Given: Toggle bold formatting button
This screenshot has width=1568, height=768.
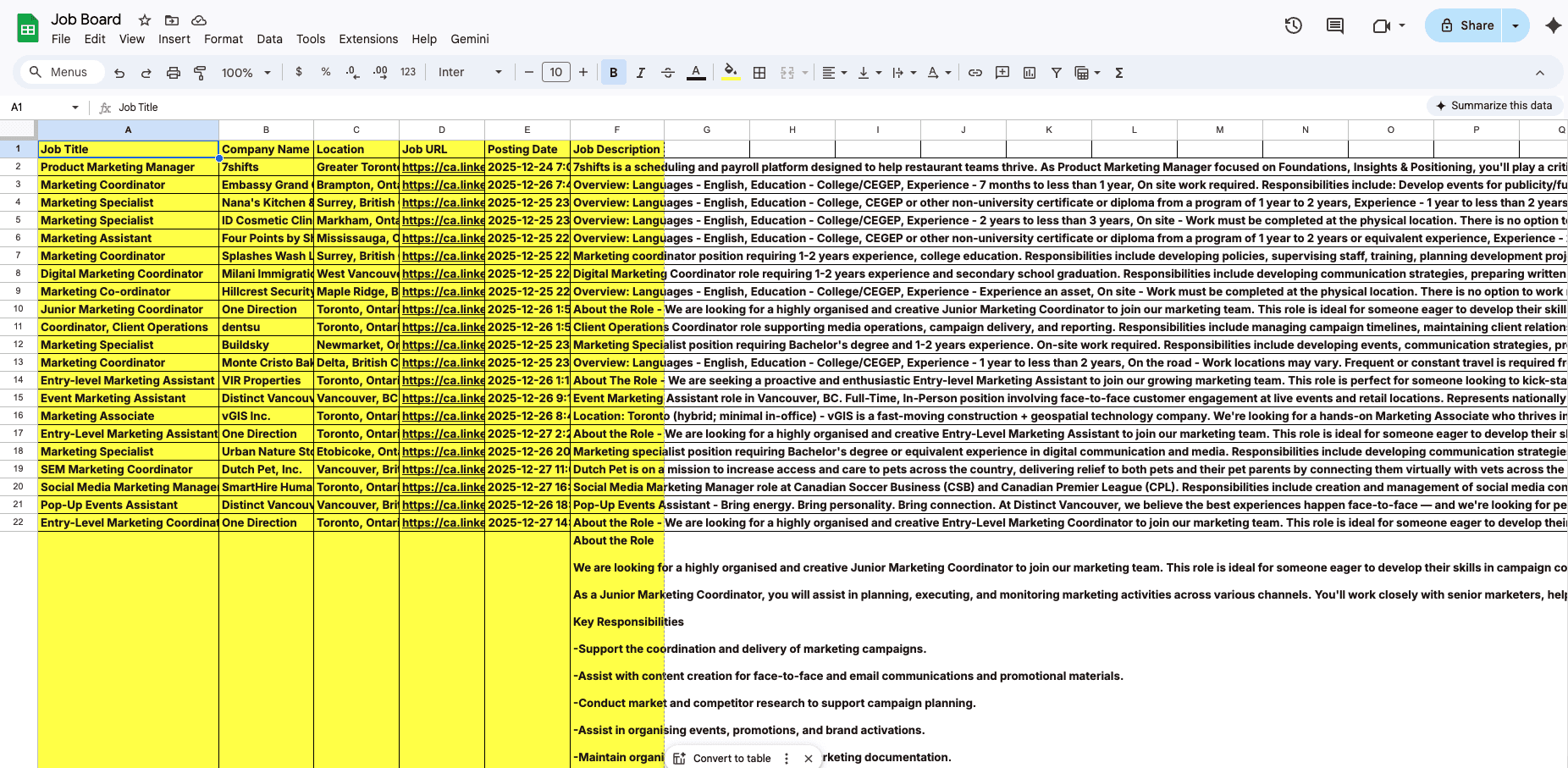Looking at the screenshot, I should click(614, 73).
